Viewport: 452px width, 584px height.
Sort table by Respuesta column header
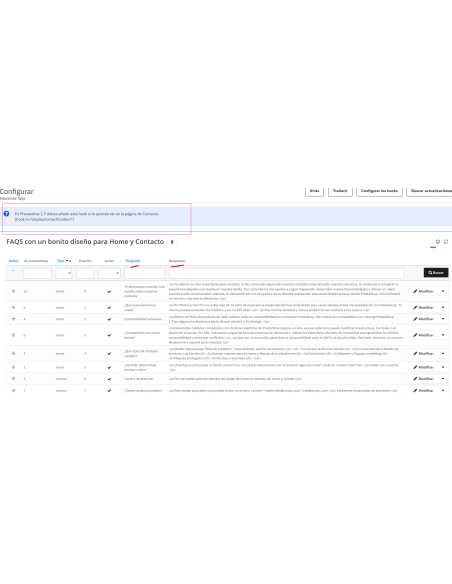coord(177,261)
